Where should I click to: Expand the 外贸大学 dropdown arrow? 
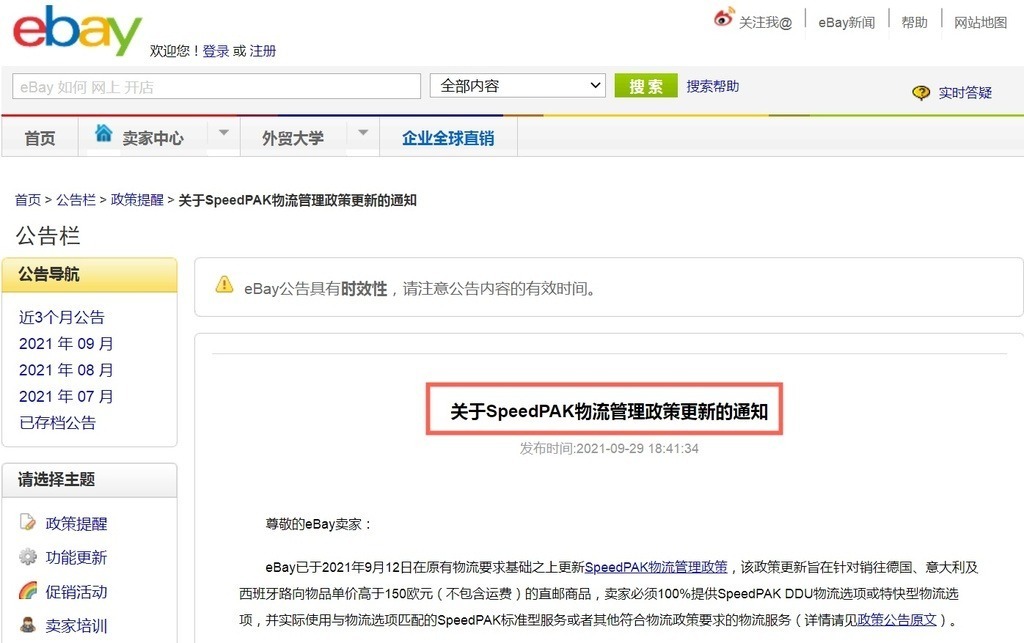(x=363, y=133)
